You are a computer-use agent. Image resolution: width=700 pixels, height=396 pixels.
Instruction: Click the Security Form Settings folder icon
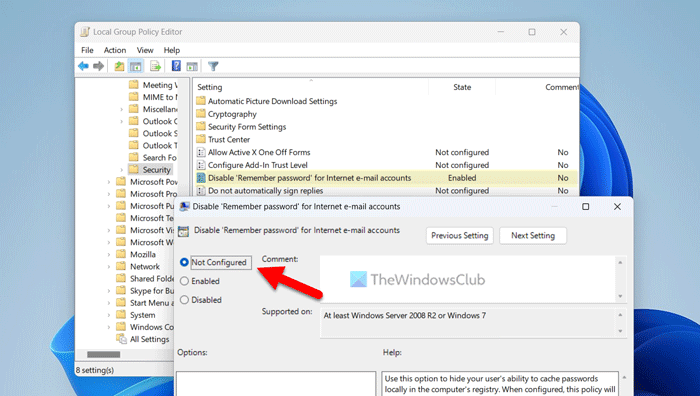coord(201,127)
